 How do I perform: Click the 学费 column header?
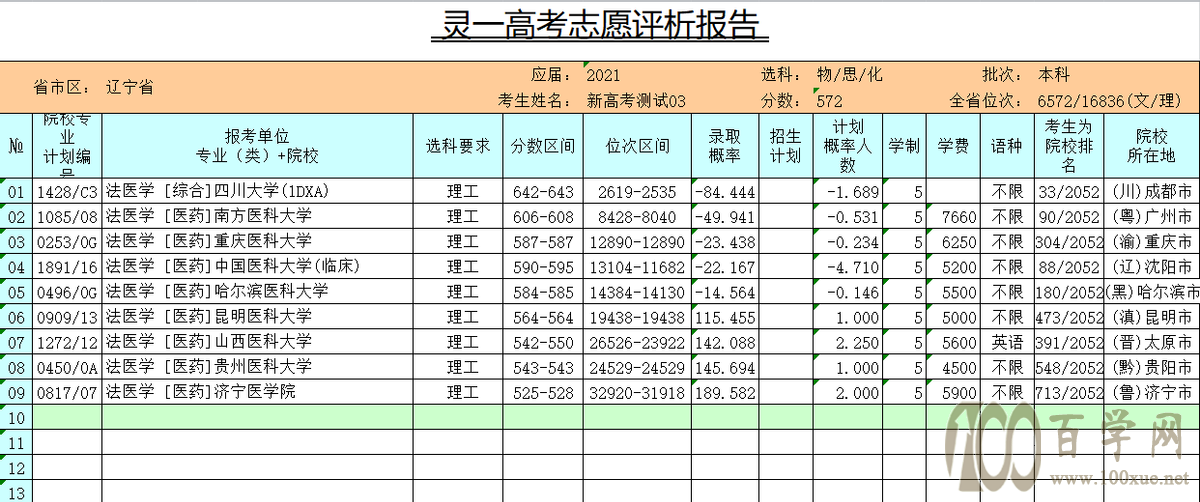pos(952,146)
